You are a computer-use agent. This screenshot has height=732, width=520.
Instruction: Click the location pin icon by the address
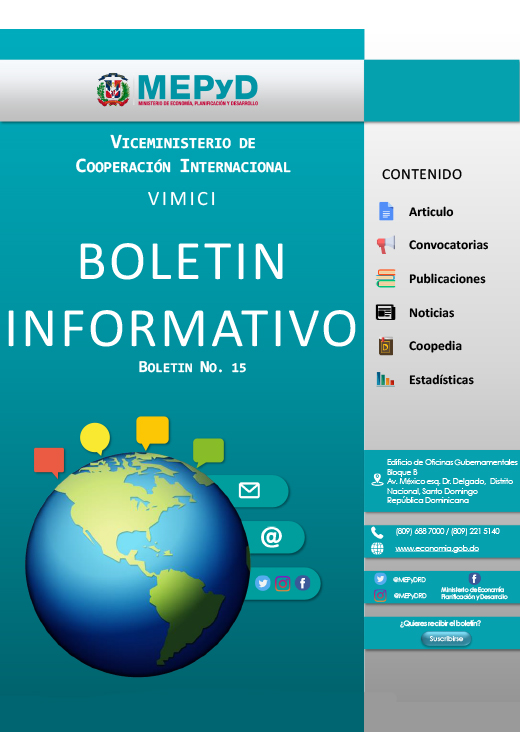(x=377, y=480)
